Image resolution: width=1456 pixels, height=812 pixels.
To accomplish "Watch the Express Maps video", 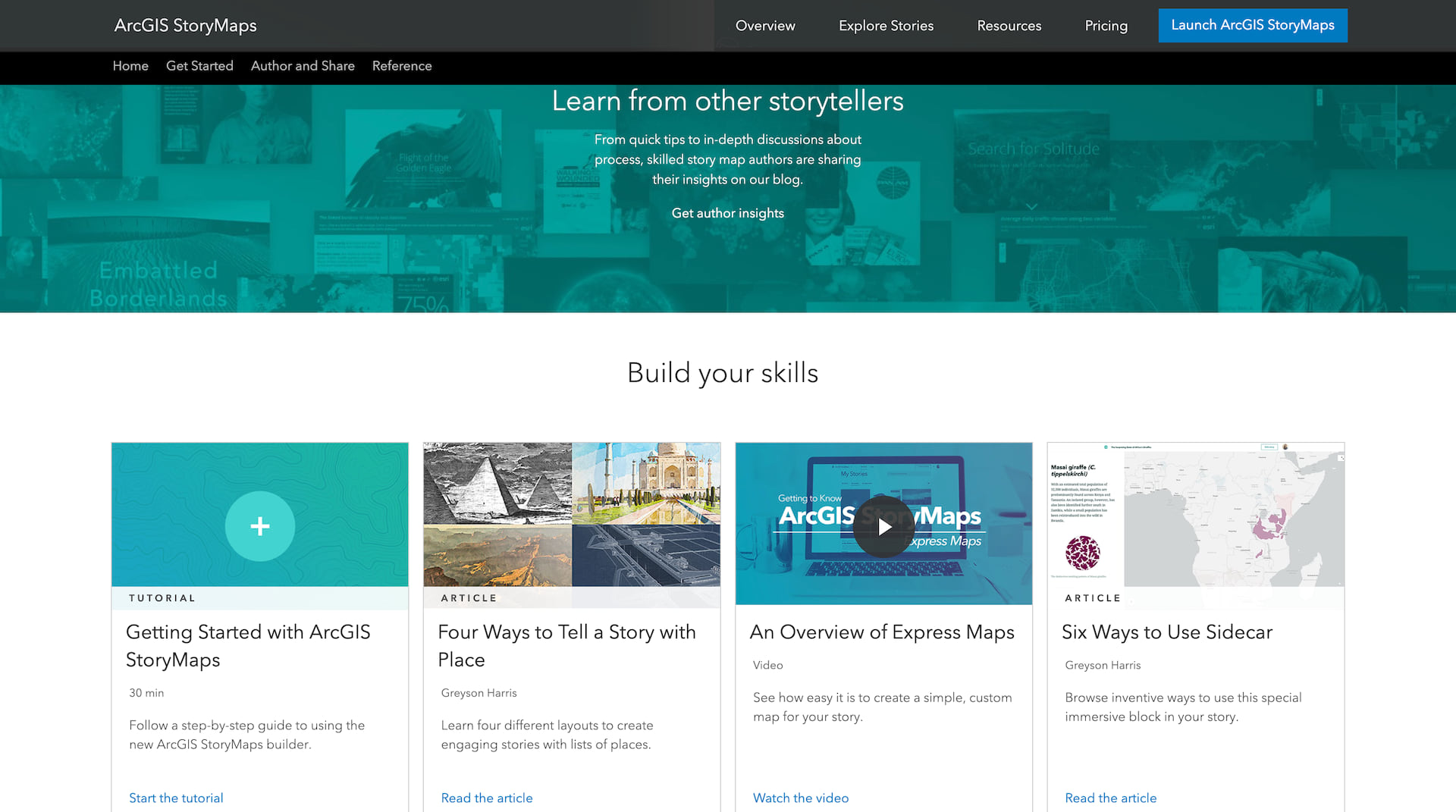I will click(x=801, y=798).
